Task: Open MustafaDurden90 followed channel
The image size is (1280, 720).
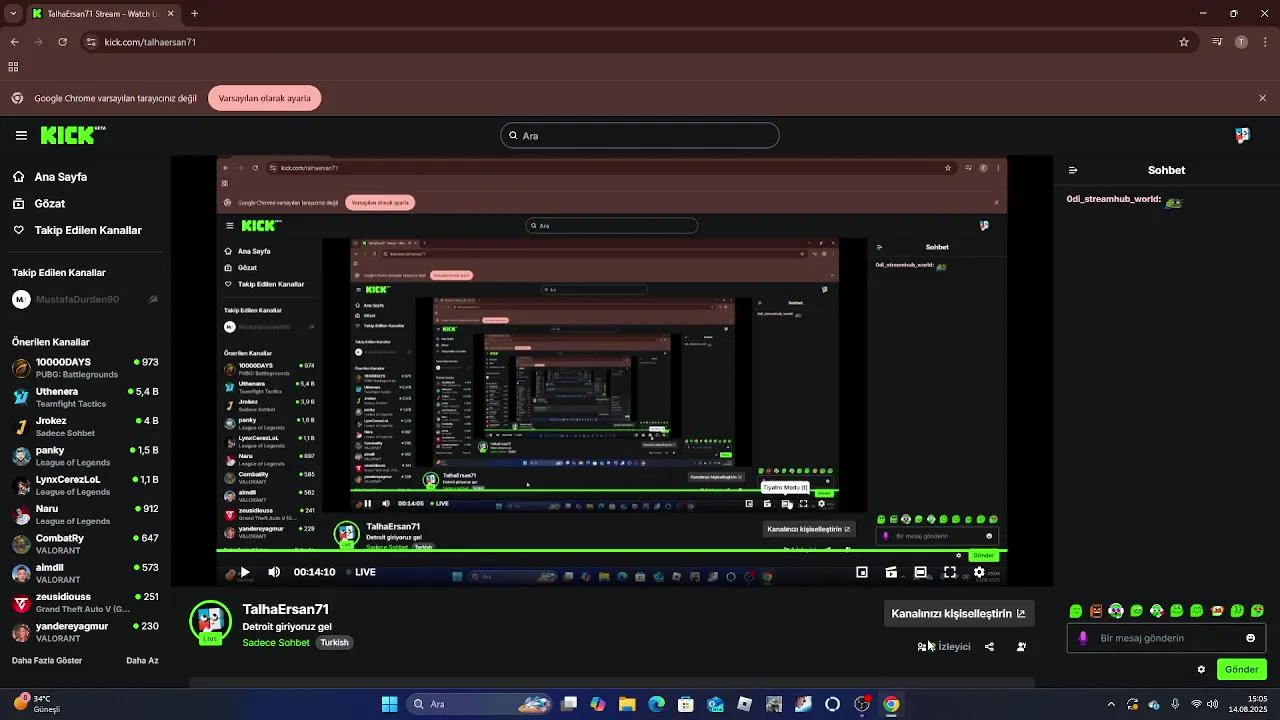Action: click(x=85, y=299)
